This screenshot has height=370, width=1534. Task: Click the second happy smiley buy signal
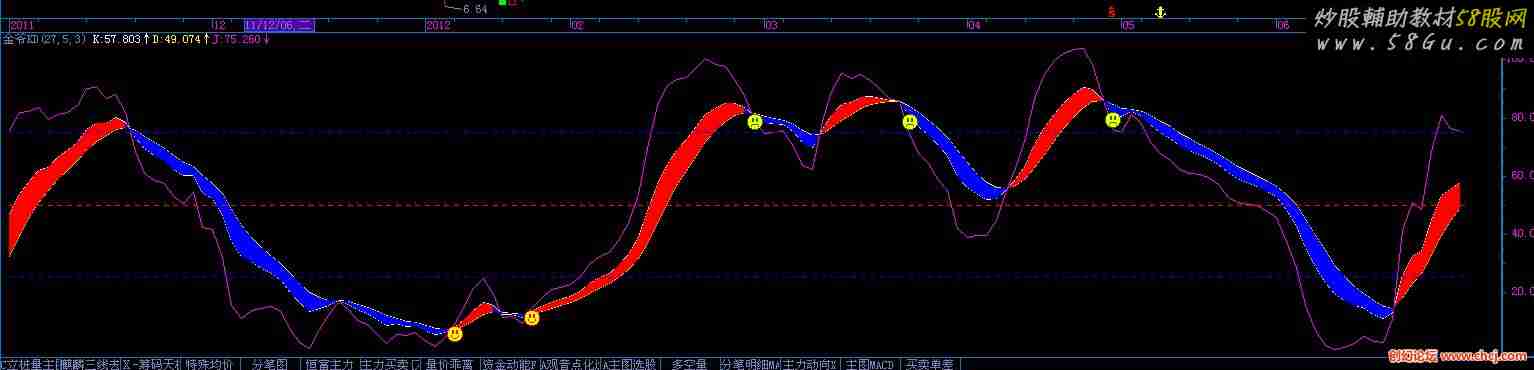[532, 318]
